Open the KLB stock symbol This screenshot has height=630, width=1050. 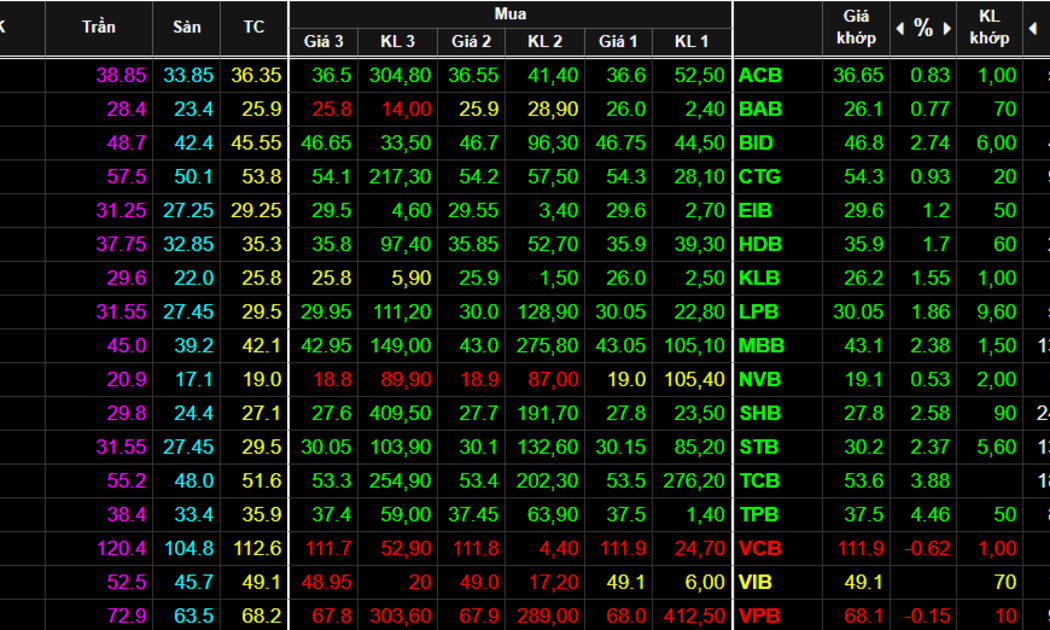[x=759, y=278]
